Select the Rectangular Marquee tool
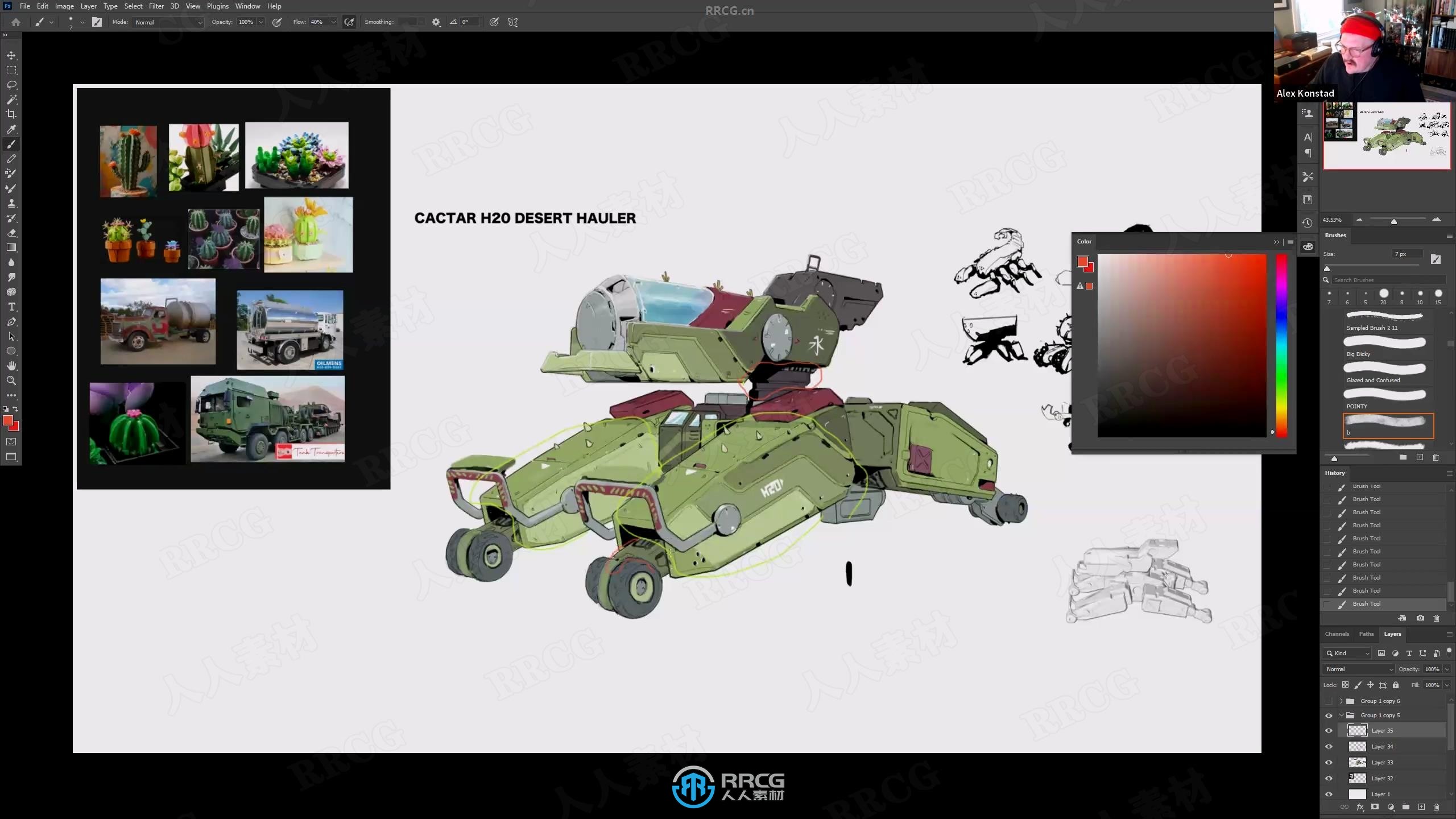Image resolution: width=1456 pixels, height=819 pixels. coord(11,70)
